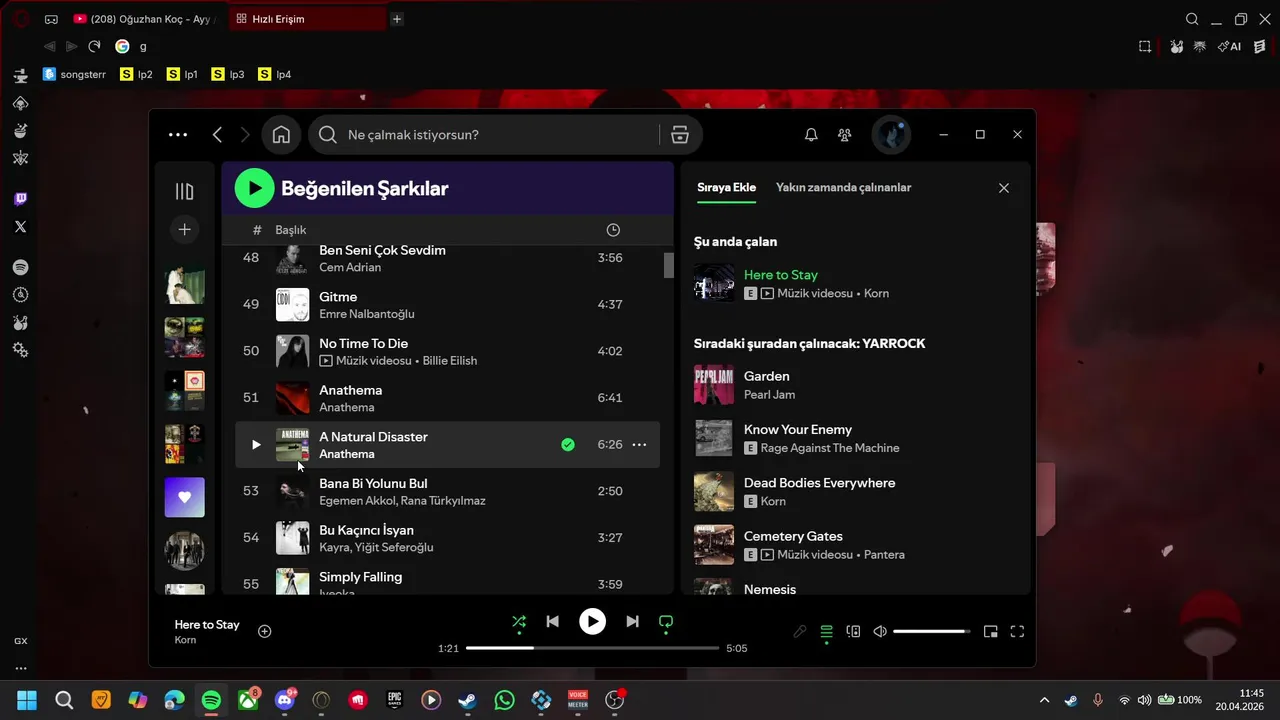This screenshot has height=720, width=1280.
Task: Show hidden system tray icons chevron
Action: pyautogui.click(x=1044, y=700)
